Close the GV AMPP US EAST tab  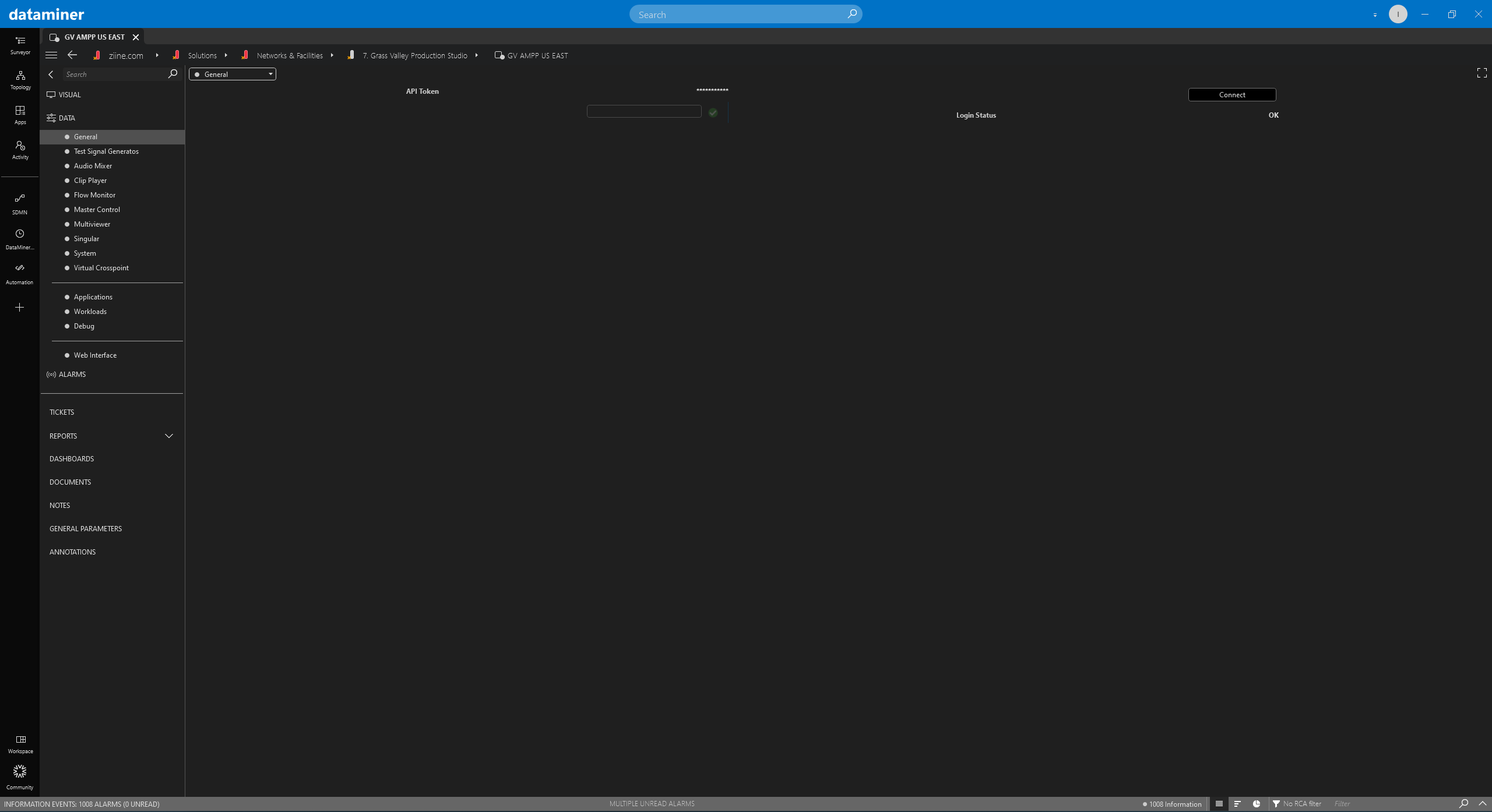point(136,37)
